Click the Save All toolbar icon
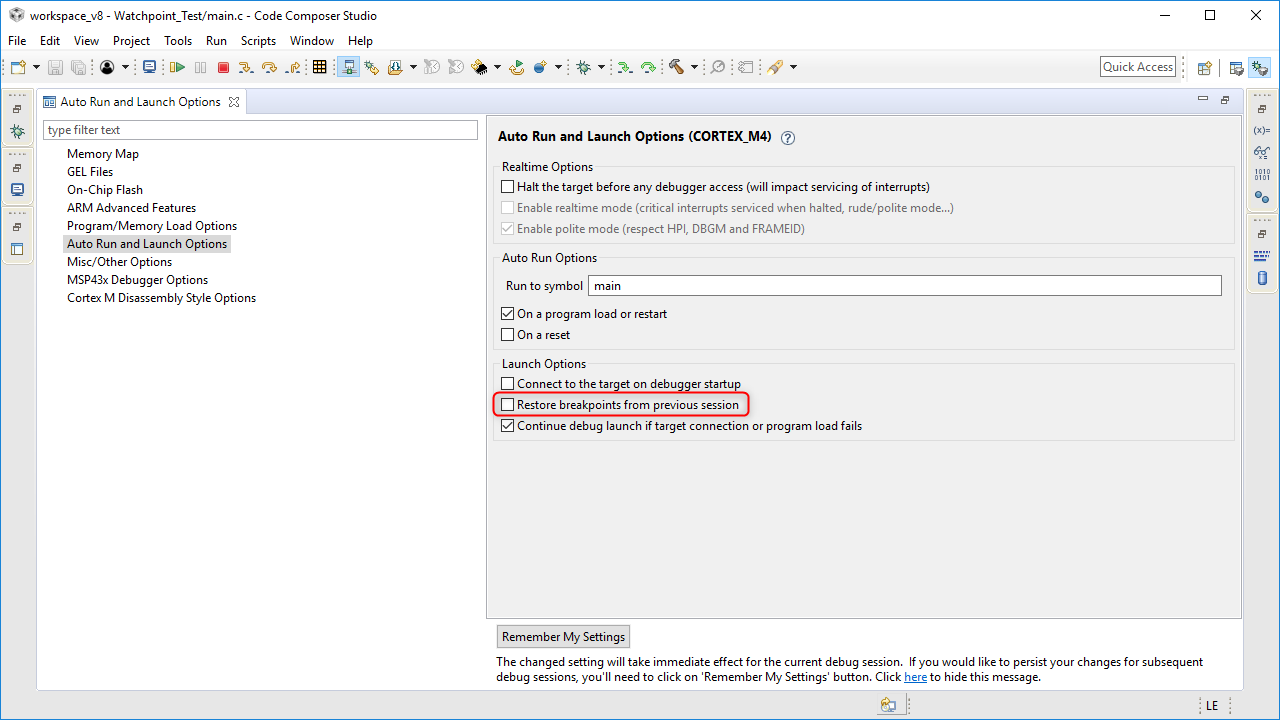Image resolution: width=1280 pixels, height=720 pixels. click(78, 67)
